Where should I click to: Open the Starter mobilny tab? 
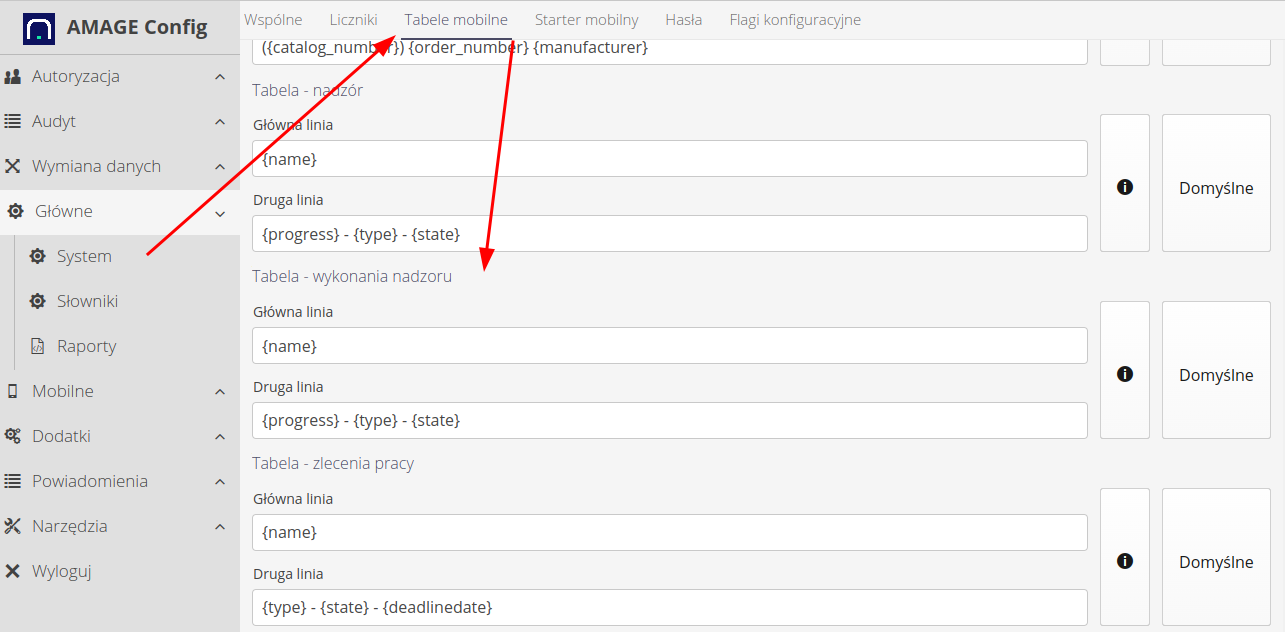tap(586, 20)
